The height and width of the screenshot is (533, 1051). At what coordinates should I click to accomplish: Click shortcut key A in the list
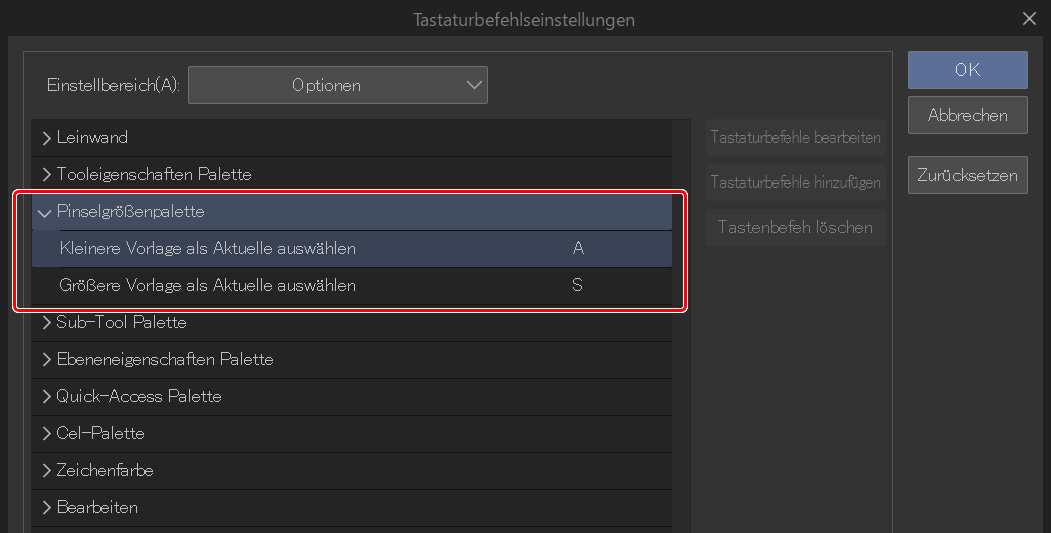coord(578,249)
